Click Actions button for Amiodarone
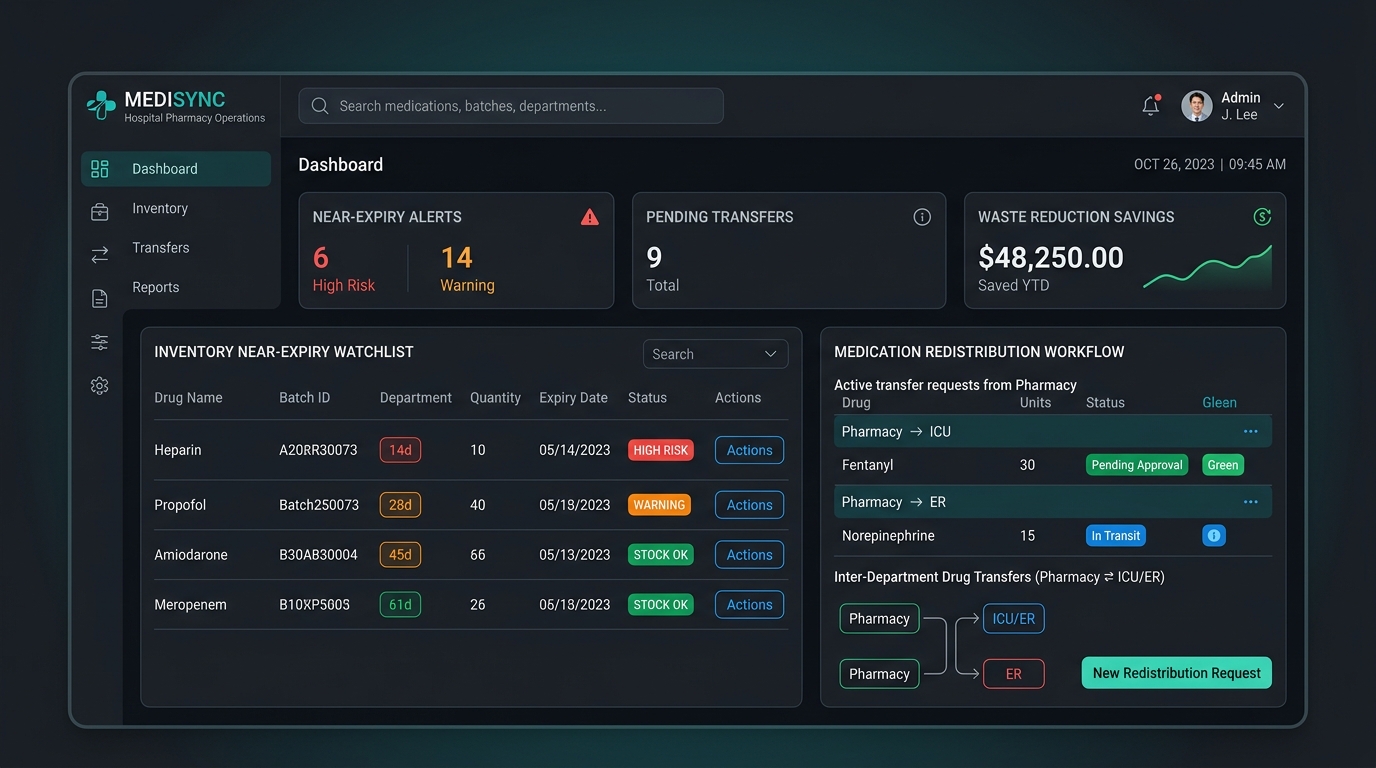Viewport: 1376px width, 768px height. (x=749, y=555)
